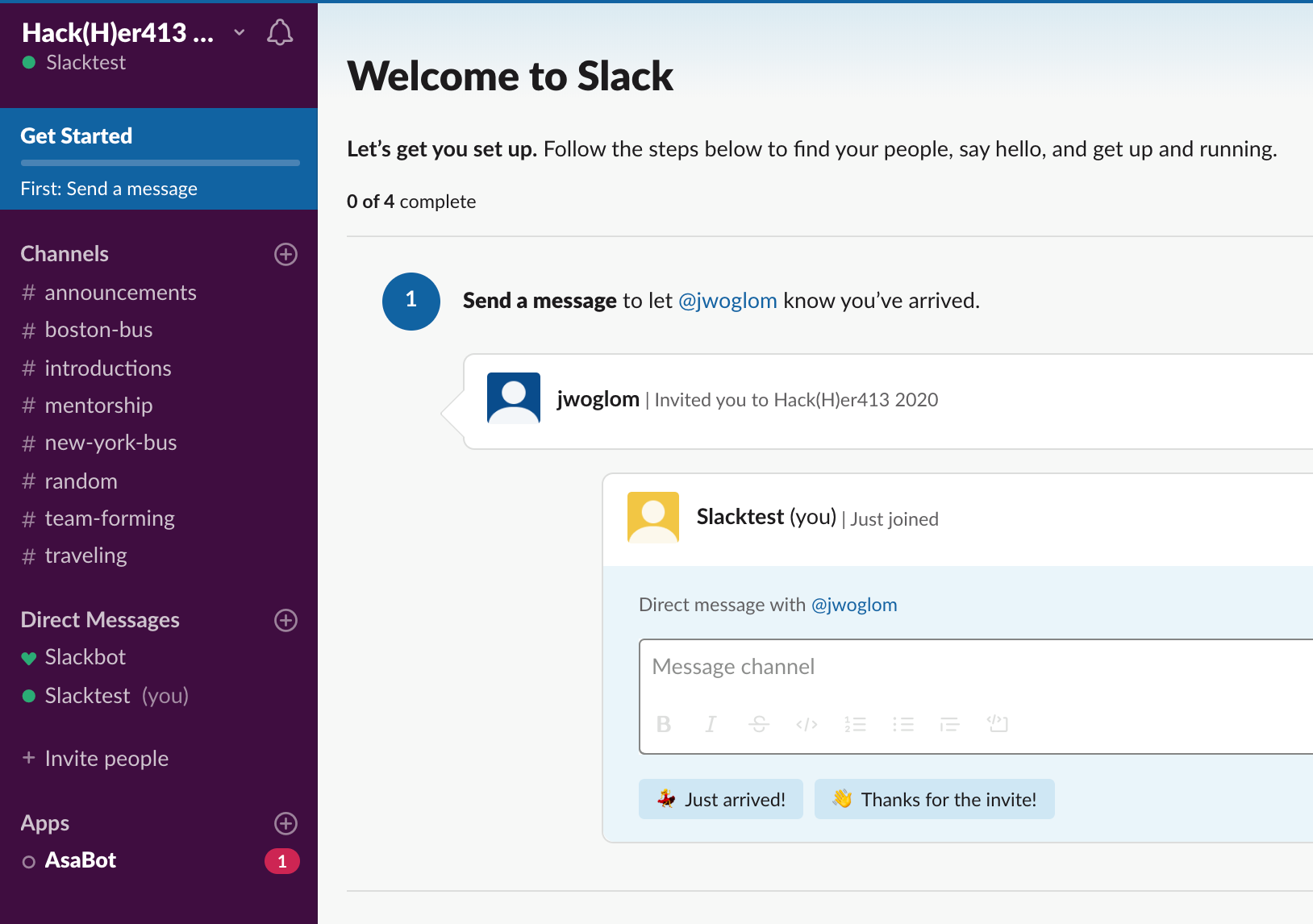Viewport: 1313px width, 924px height.
Task: Open the Channels section header
Action: [x=65, y=254]
